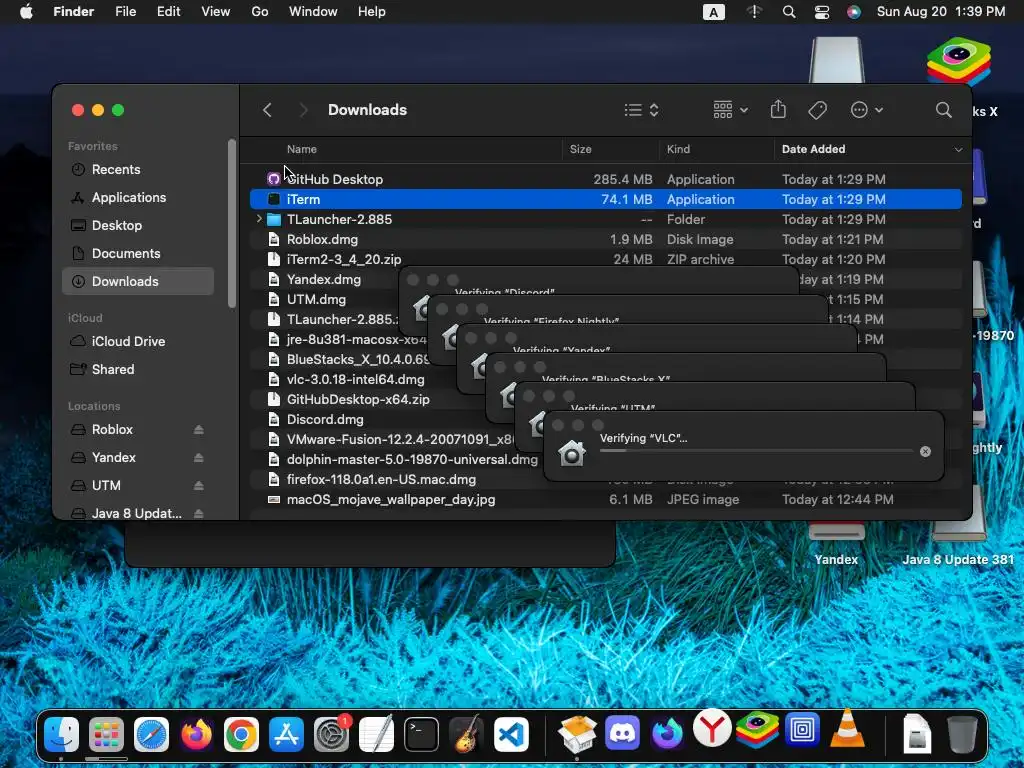The width and height of the screenshot is (1024, 768).
Task: Open Documents in the sidebar
Action: pos(138,253)
